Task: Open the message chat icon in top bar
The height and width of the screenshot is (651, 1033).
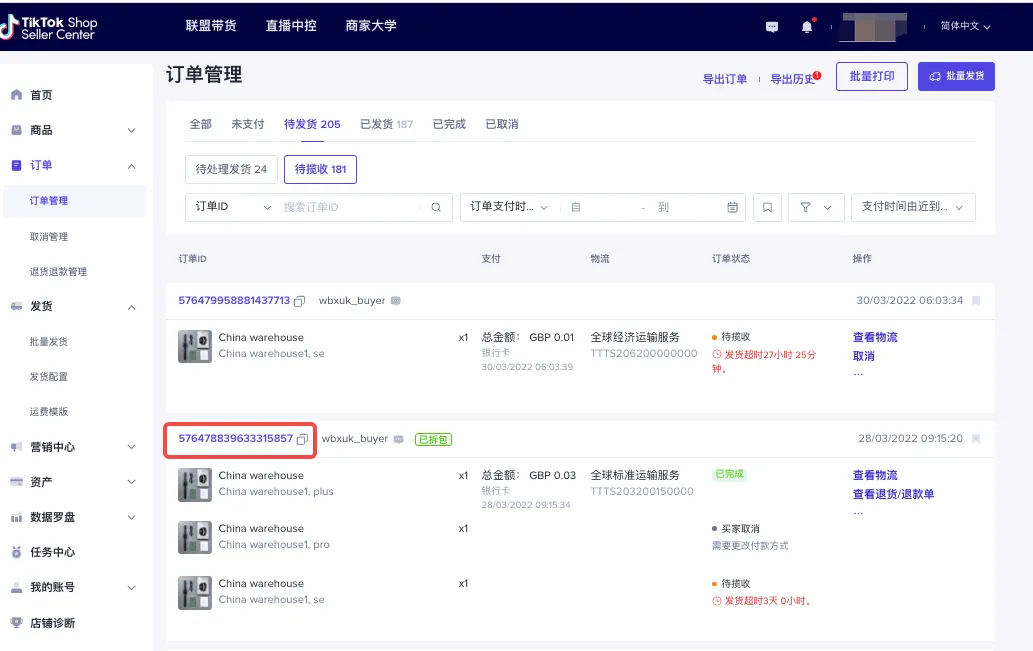Action: tap(771, 27)
